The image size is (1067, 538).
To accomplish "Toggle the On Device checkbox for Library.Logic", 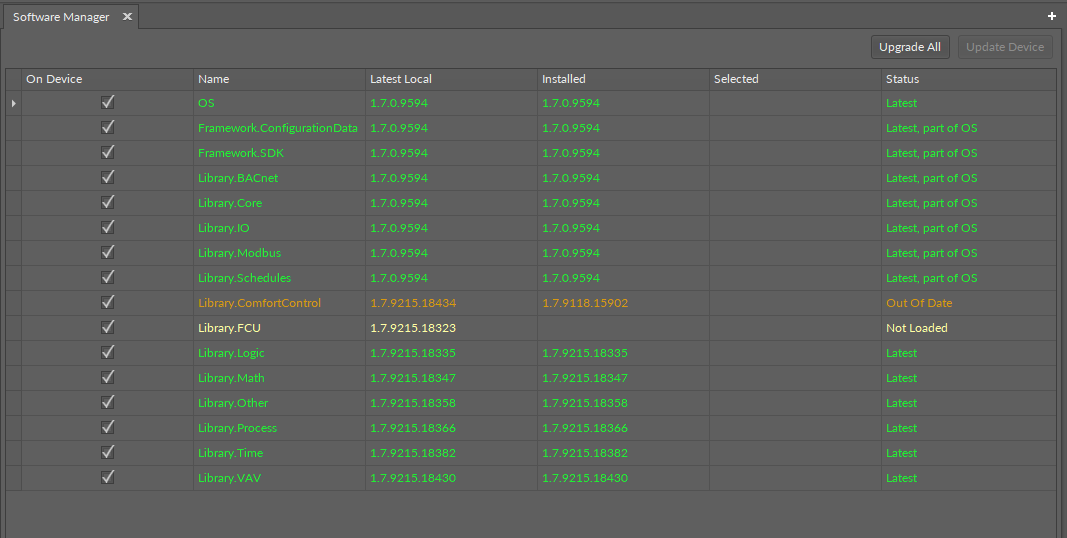I will coord(108,352).
